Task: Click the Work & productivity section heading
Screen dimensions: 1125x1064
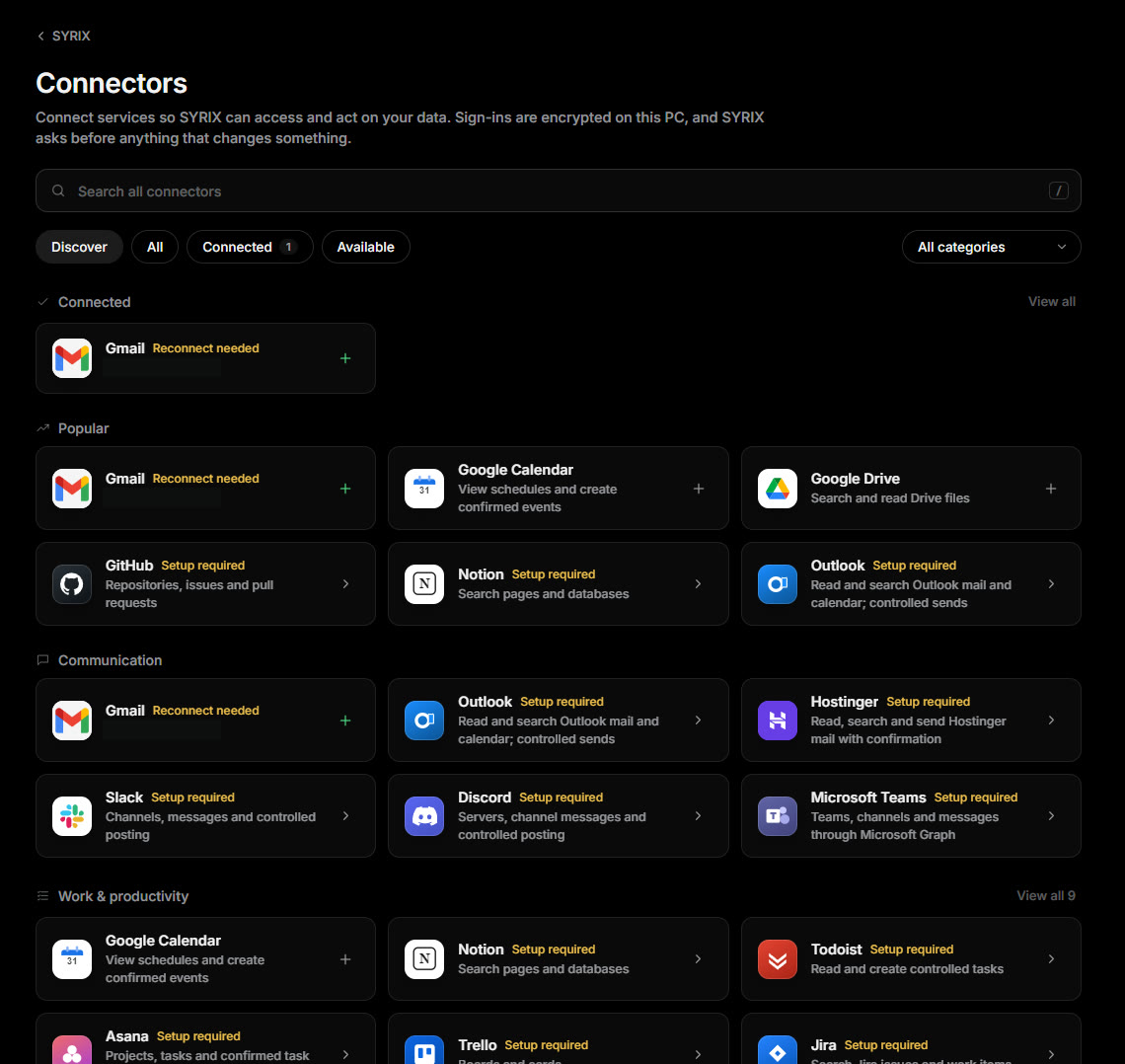Action: click(123, 896)
